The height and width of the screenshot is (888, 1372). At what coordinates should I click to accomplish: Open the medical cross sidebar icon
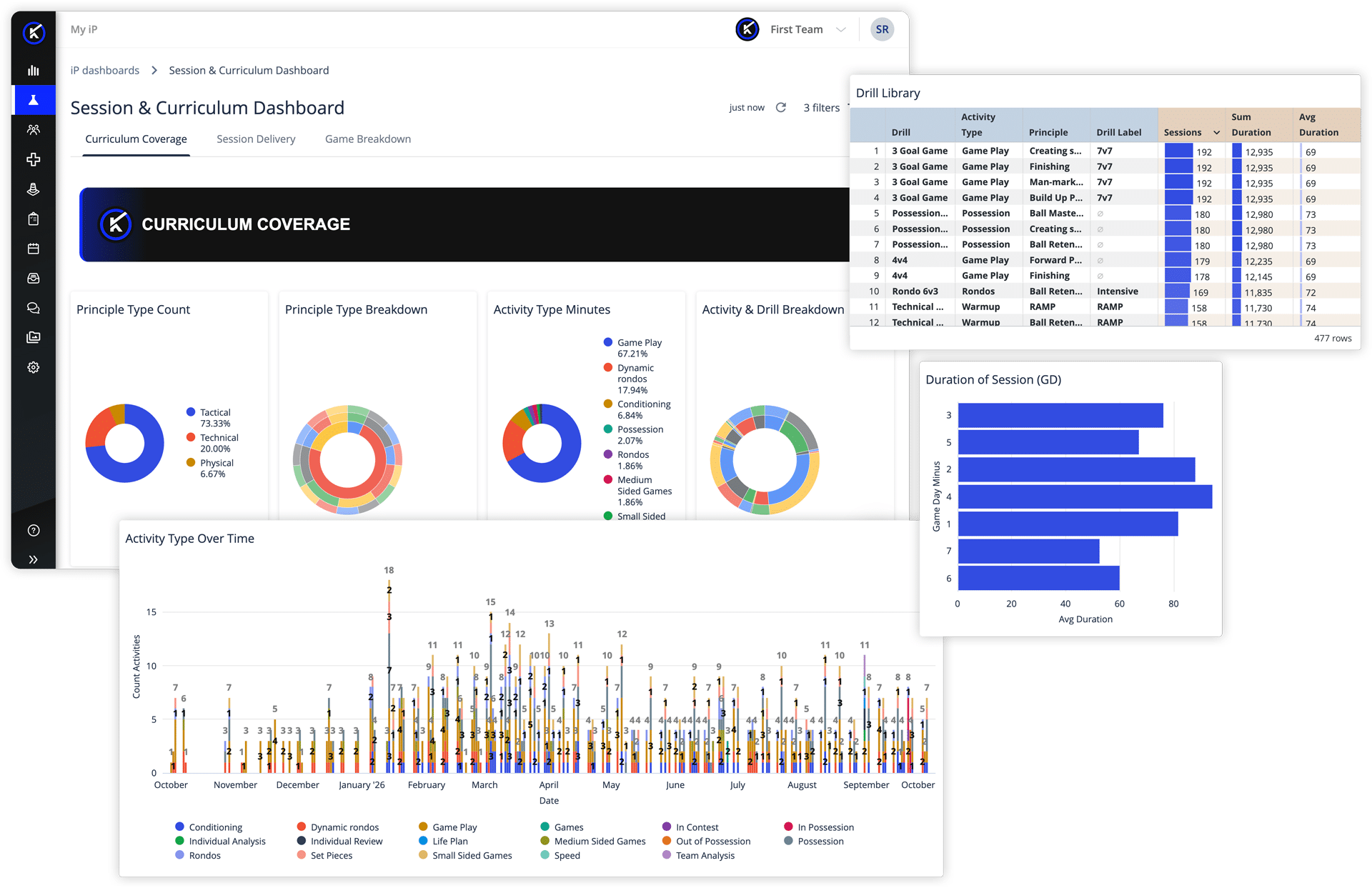(x=33, y=159)
